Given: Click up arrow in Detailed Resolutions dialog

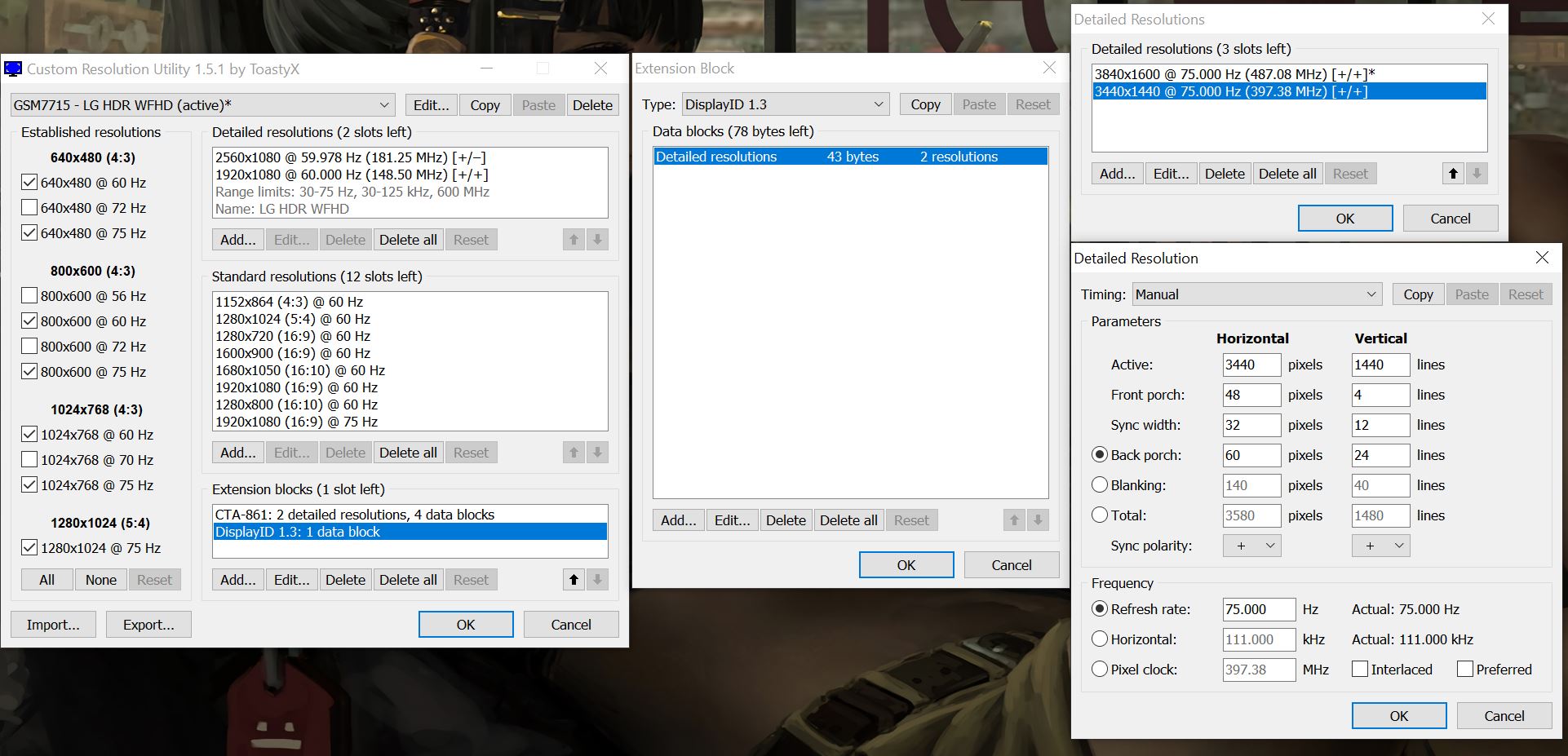Looking at the screenshot, I should coord(1453,174).
